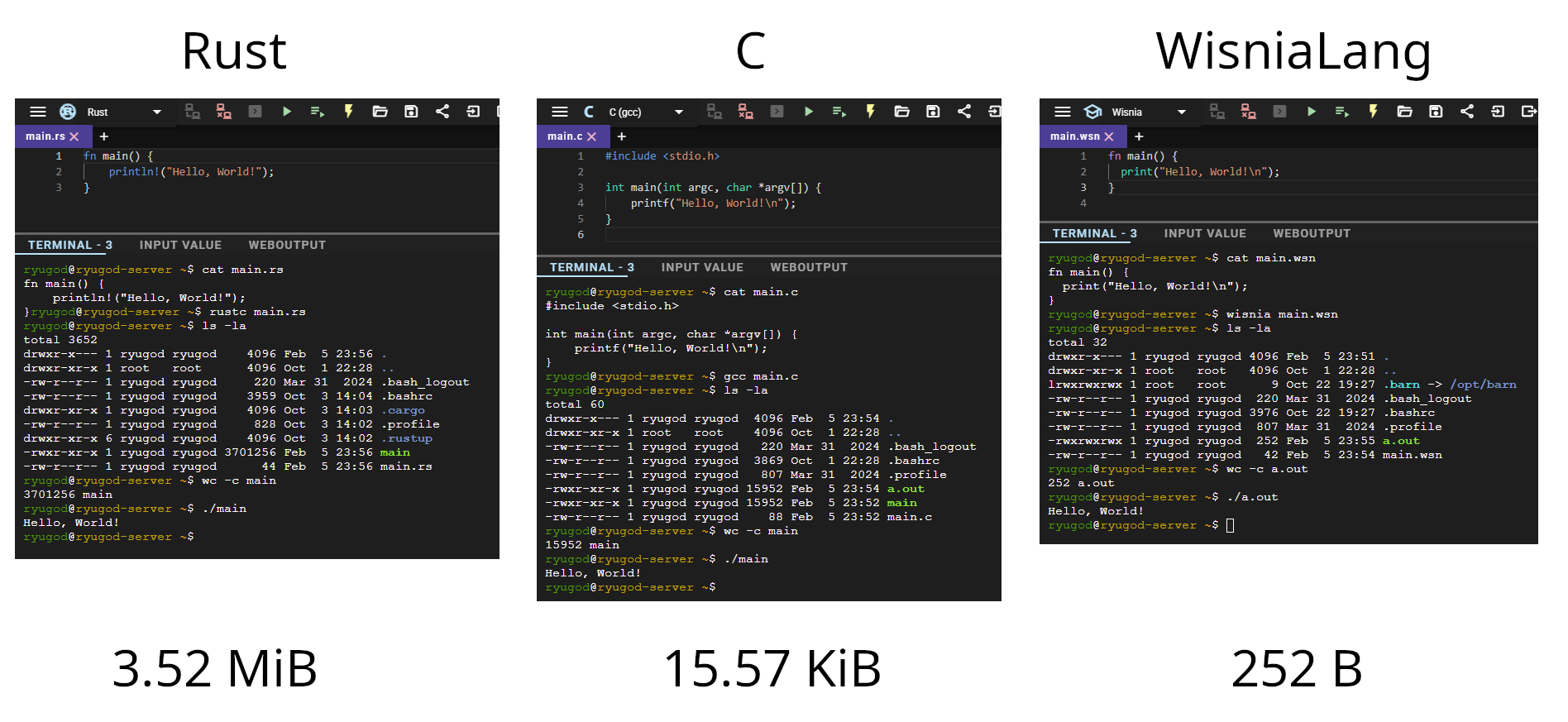Screen dimensions: 1568x722
Task: Share the C code snippet
Action: 964,112
